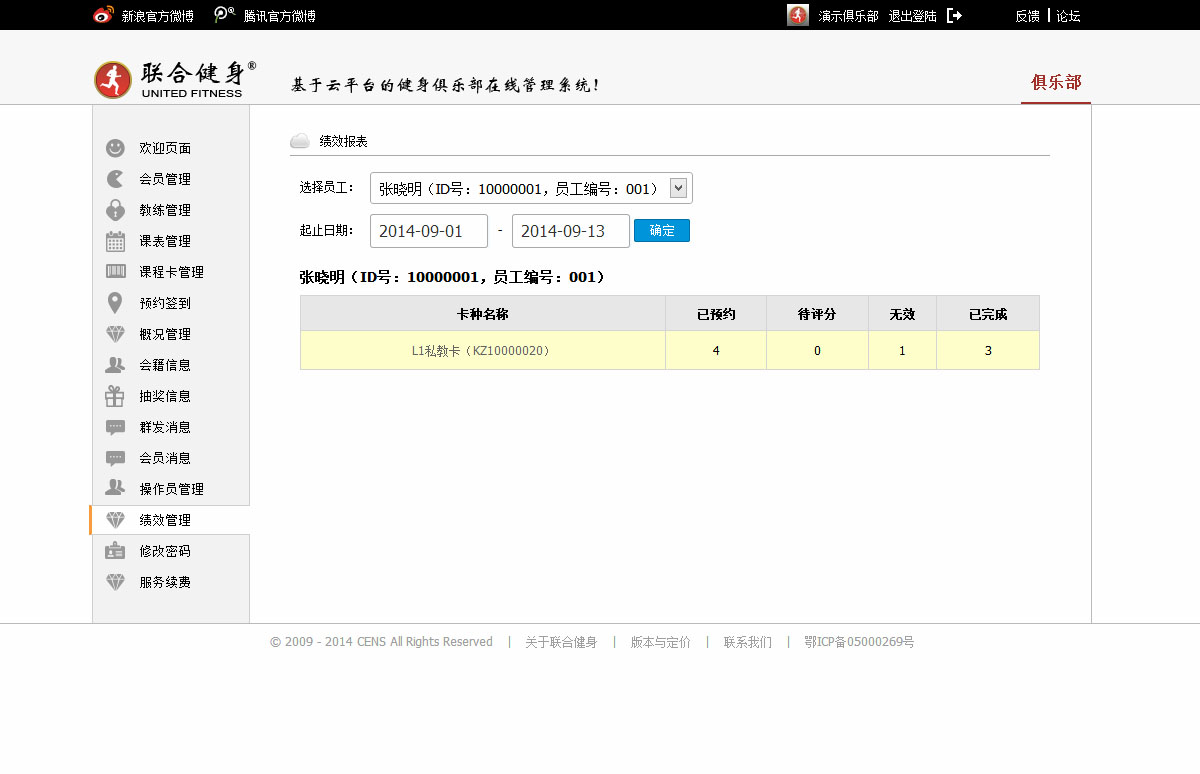The width and height of the screenshot is (1200, 774).
Task: Click the ID card icon for 修改密码
Action: click(x=115, y=551)
